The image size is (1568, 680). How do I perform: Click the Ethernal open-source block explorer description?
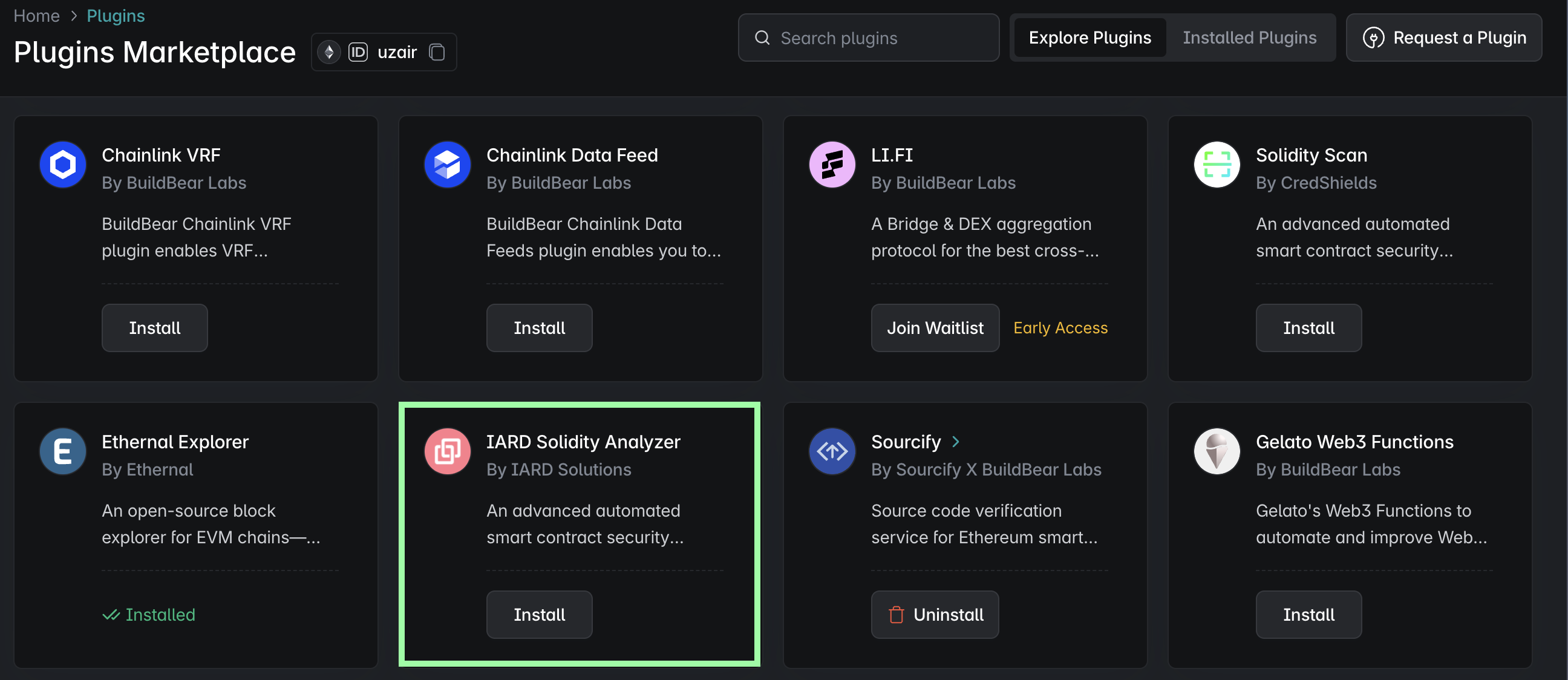(211, 524)
